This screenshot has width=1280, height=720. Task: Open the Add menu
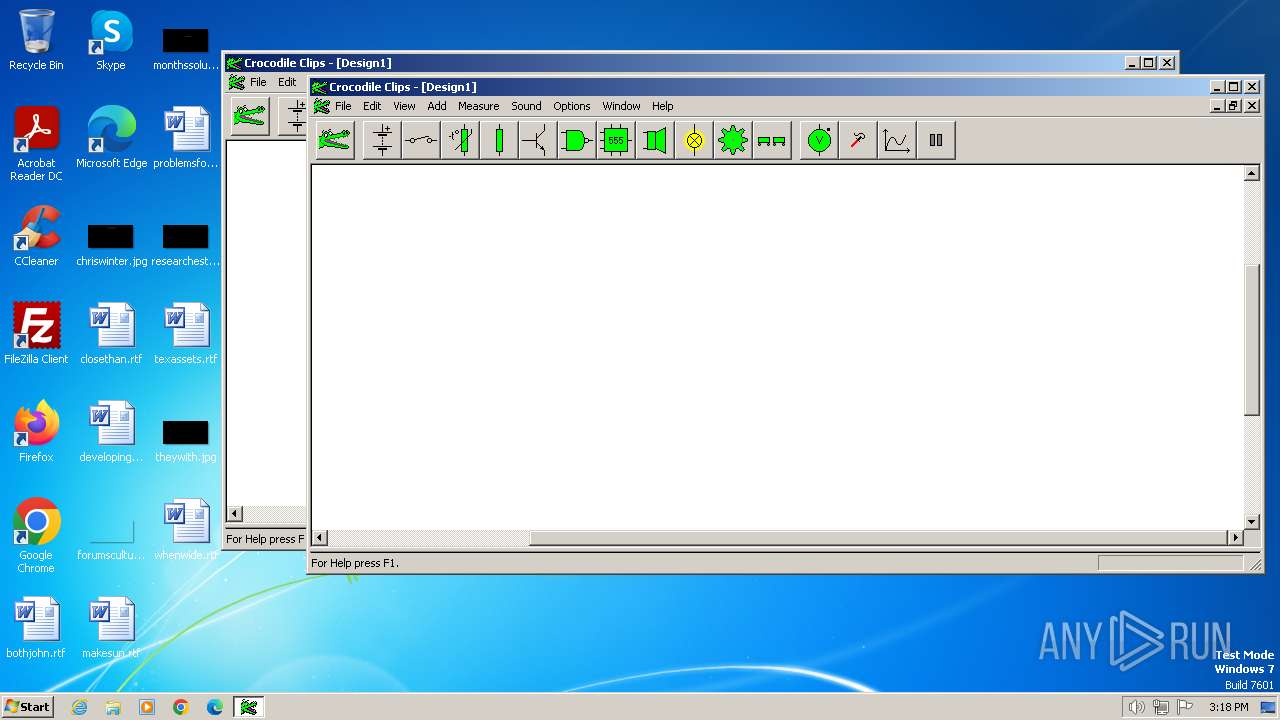pos(437,106)
